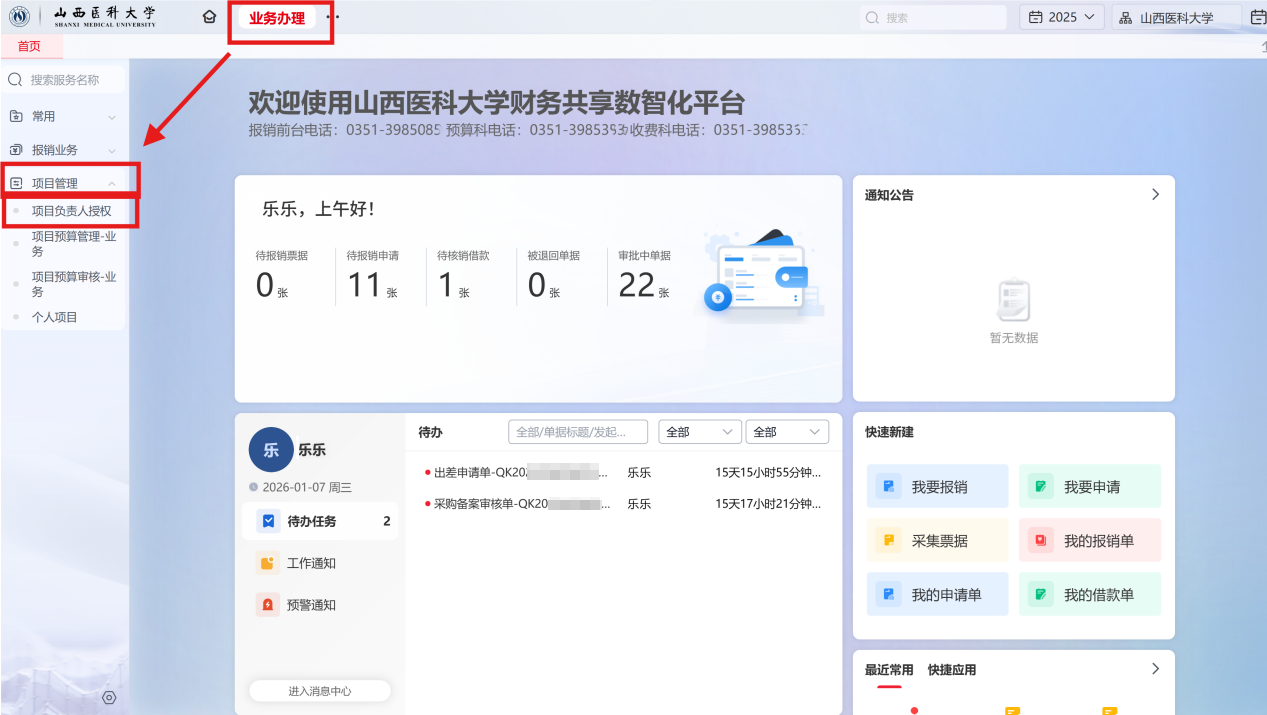The image size is (1267, 715).
Task: Click the 业务办理 top menu tab
Action: click(x=277, y=18)
